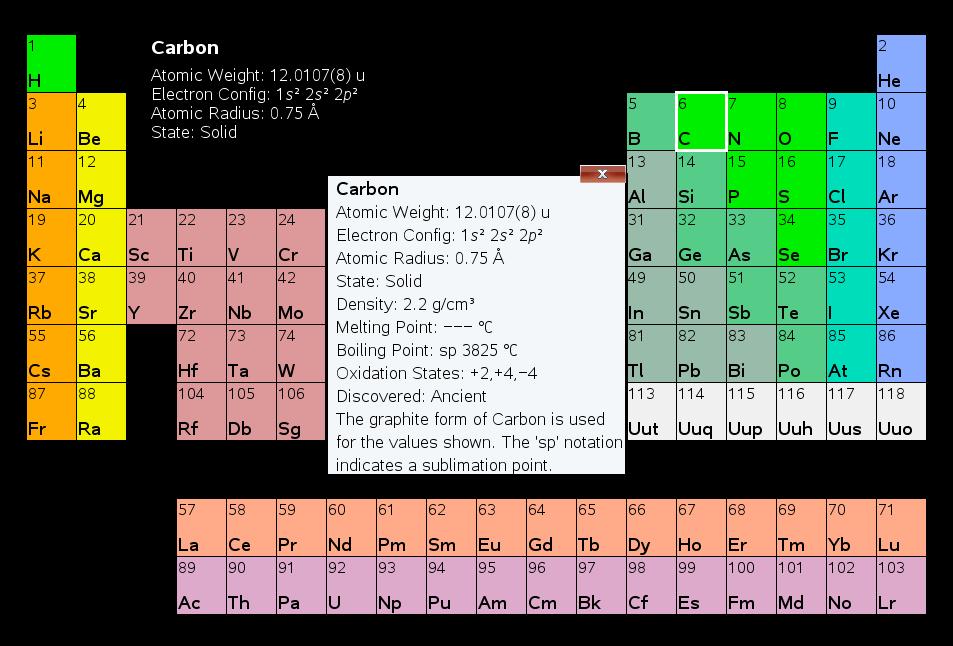
Task: Select the Helium element cell
Action: click(x=901, y=64)
